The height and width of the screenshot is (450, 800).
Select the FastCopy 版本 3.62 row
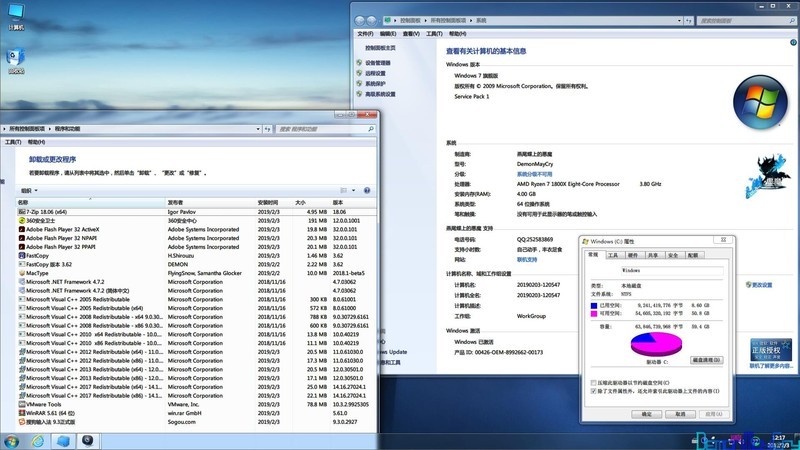194,264
